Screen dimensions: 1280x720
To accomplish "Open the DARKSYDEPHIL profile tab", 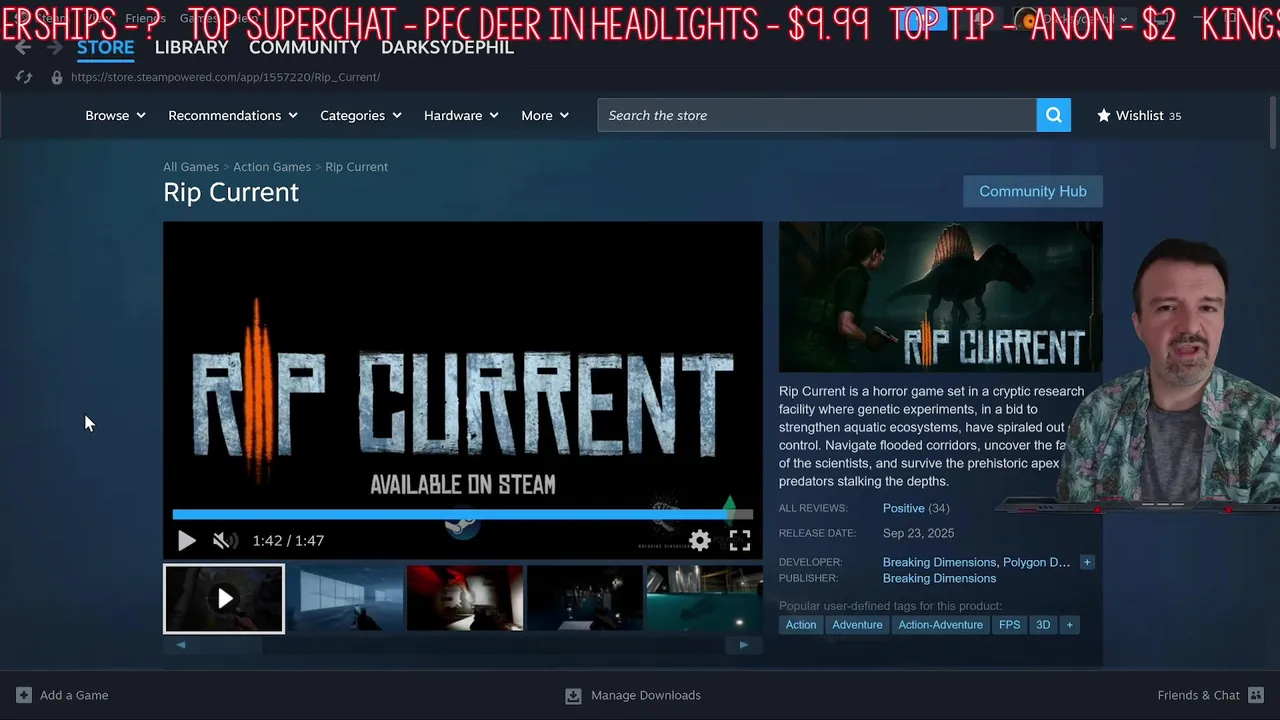I will [x=447, y=47].
